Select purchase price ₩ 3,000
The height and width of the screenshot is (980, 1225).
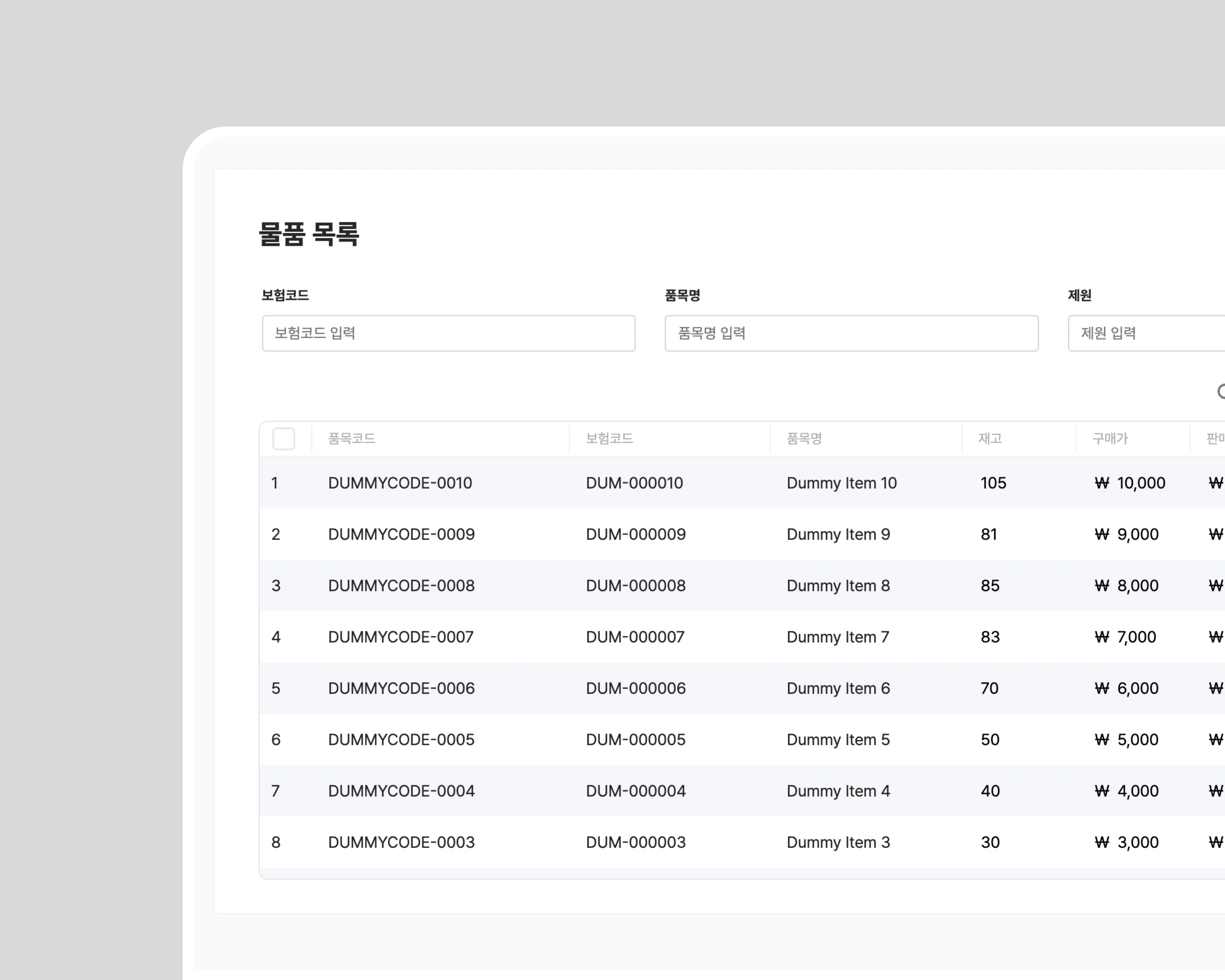1126,842
